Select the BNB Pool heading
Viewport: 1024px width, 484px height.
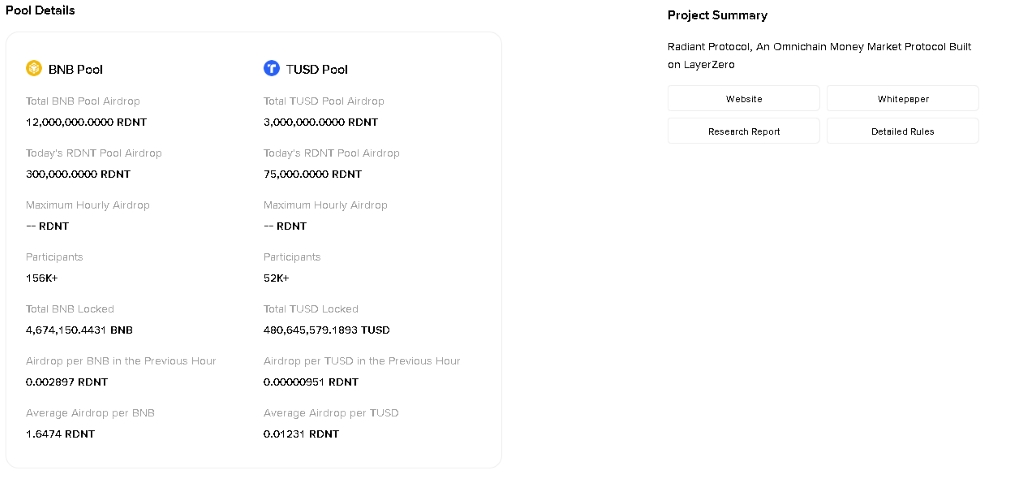point(75,69)
